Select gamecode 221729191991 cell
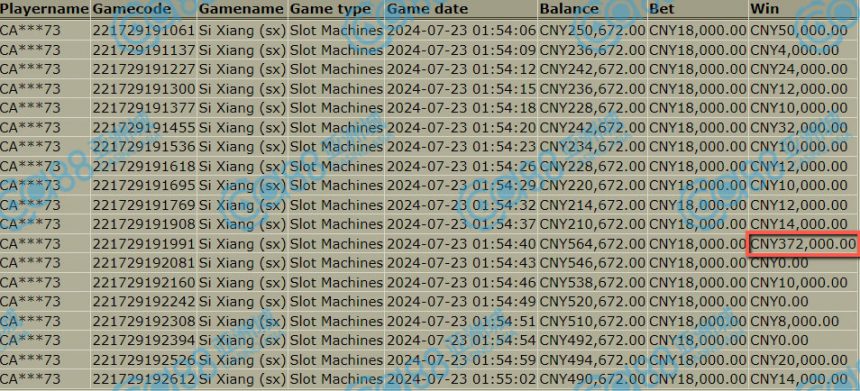 coord(144,243)
